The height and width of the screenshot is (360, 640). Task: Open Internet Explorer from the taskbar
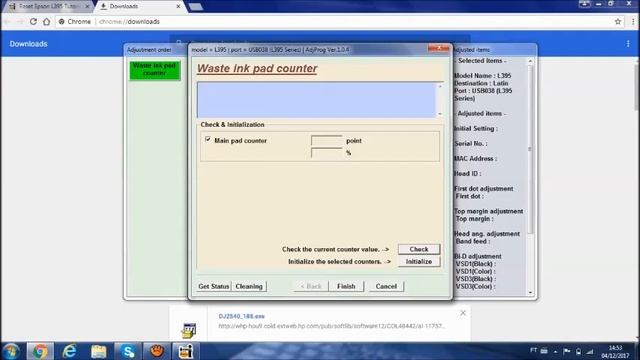click(69, 351)
